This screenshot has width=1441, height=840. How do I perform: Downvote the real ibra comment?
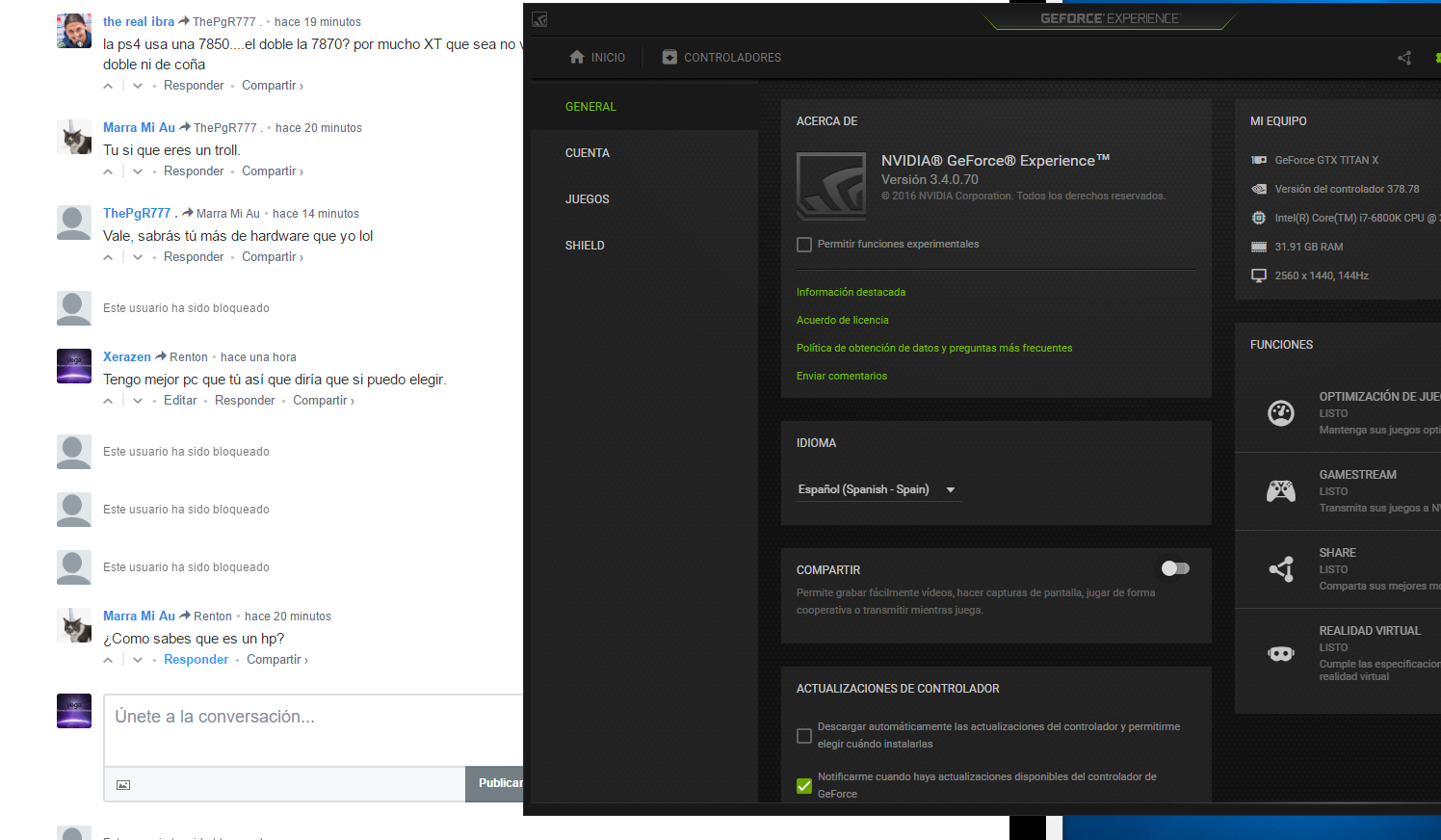138,86
